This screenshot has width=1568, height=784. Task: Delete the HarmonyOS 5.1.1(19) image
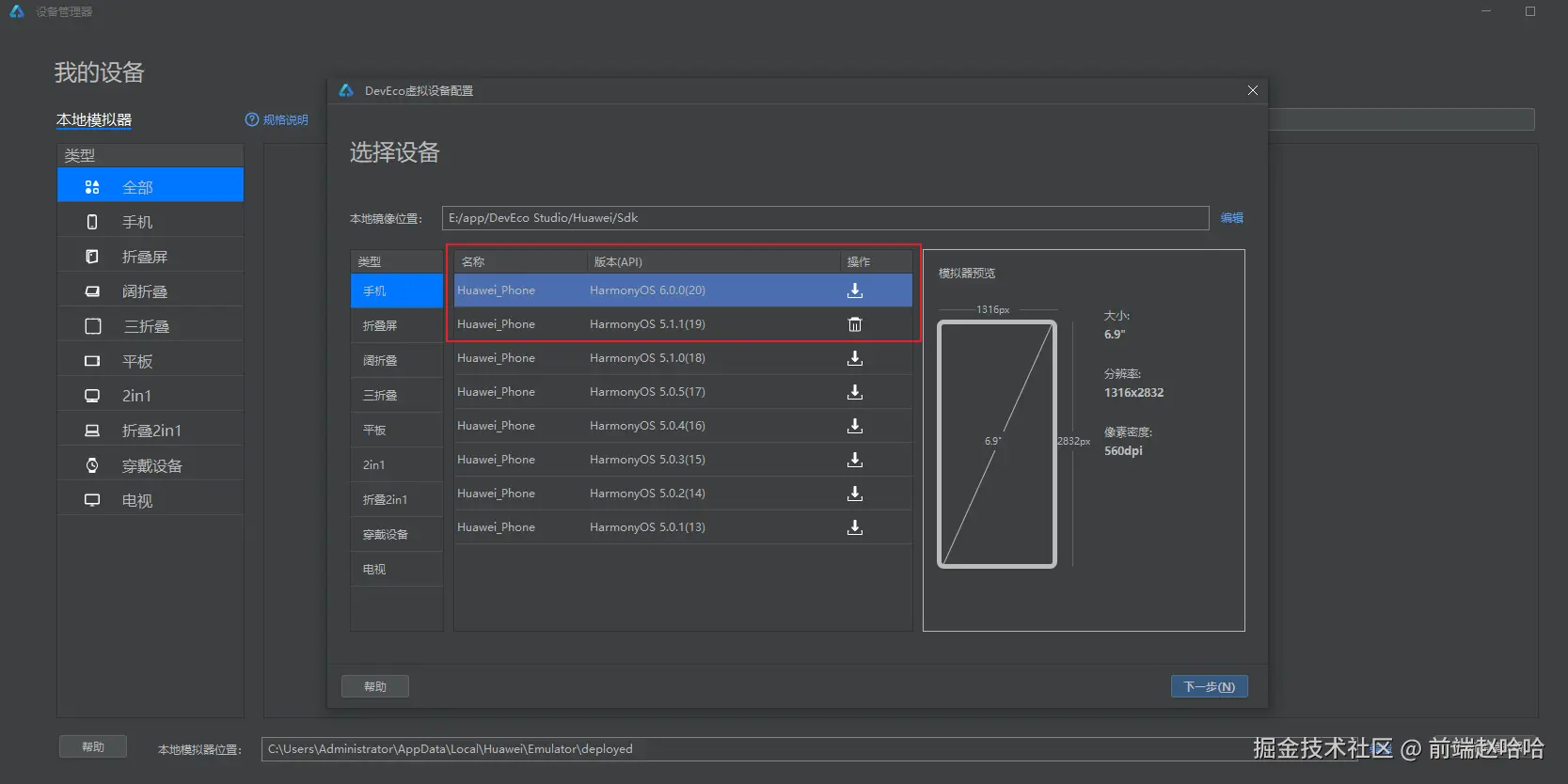[855, 324]
